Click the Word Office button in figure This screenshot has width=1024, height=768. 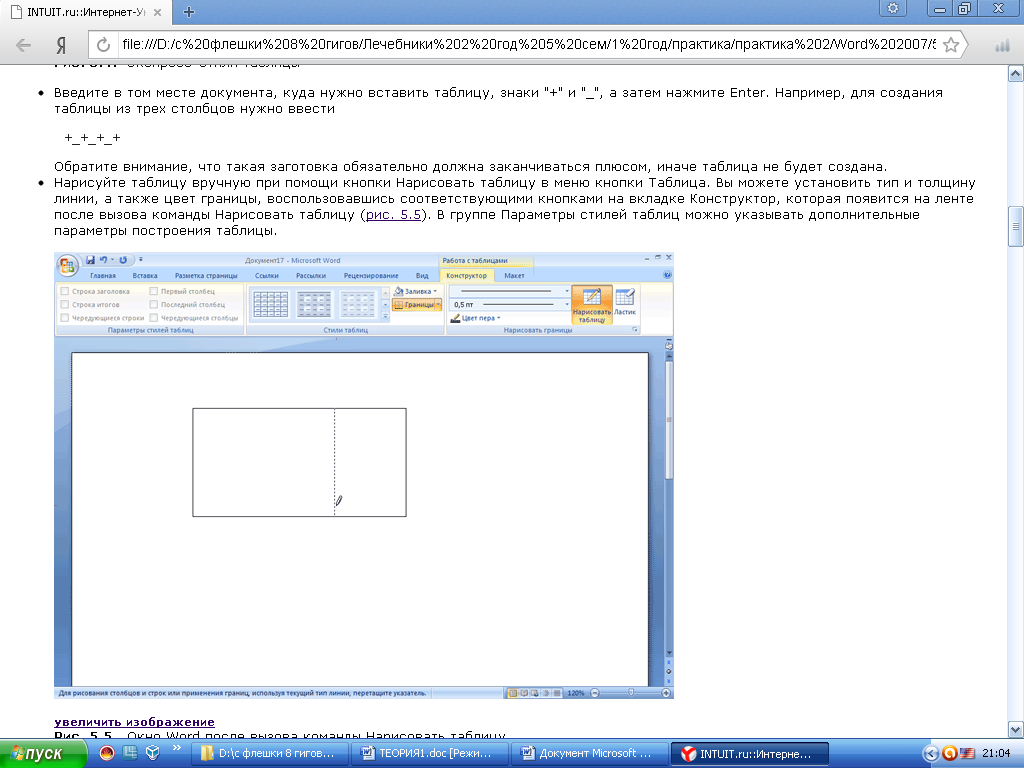(x=67, y=265)
